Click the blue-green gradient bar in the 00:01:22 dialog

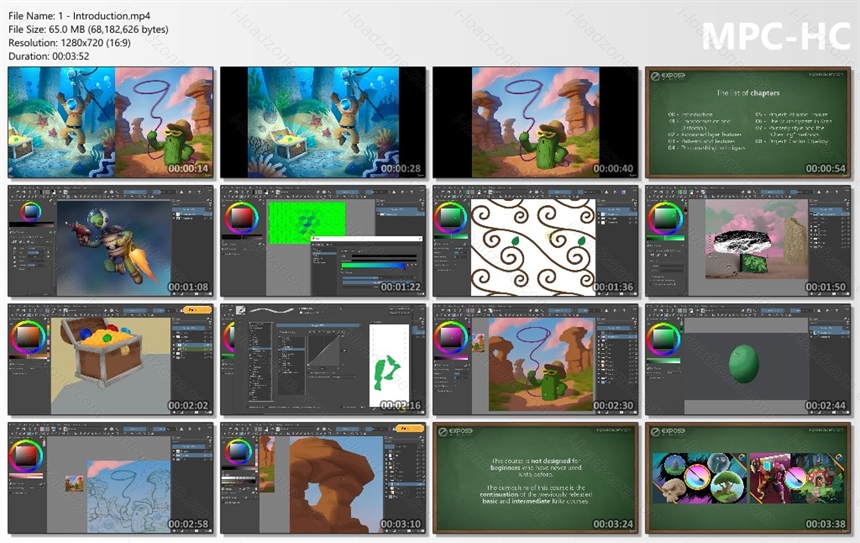pyautogui.click(x=374, y=265)
